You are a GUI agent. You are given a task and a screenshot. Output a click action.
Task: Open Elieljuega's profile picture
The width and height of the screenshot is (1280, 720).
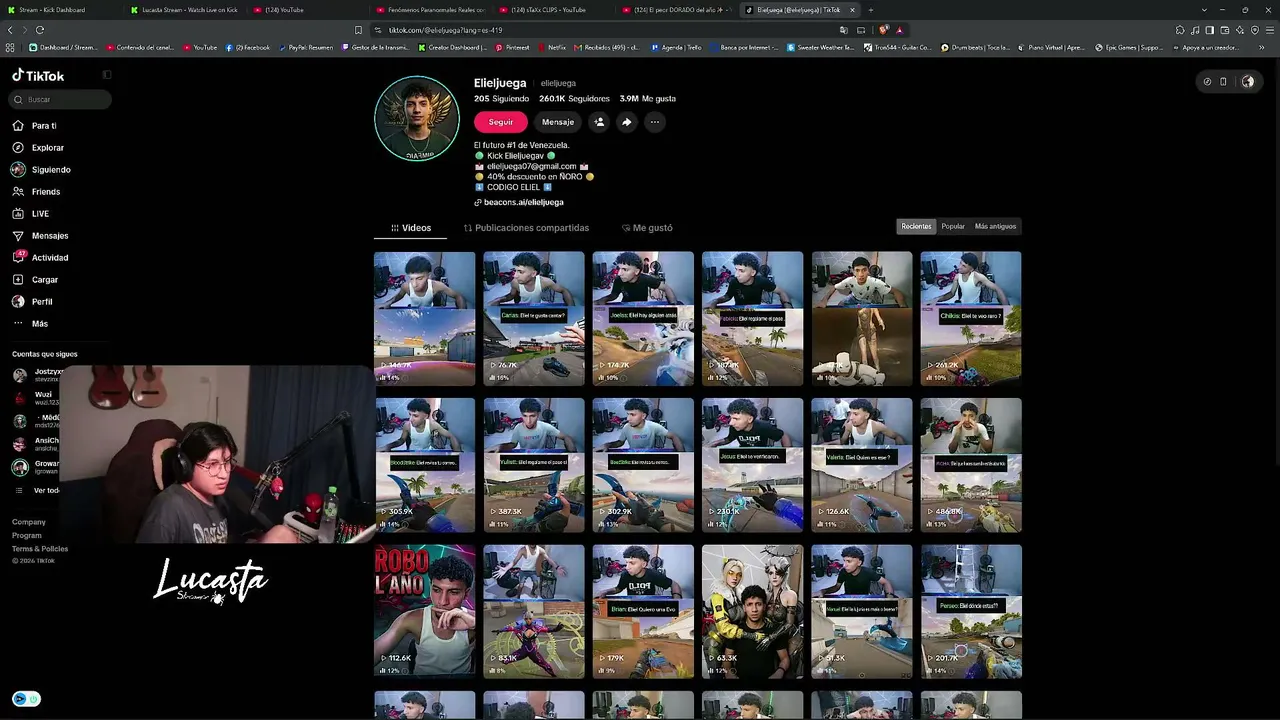coord(417,118)
